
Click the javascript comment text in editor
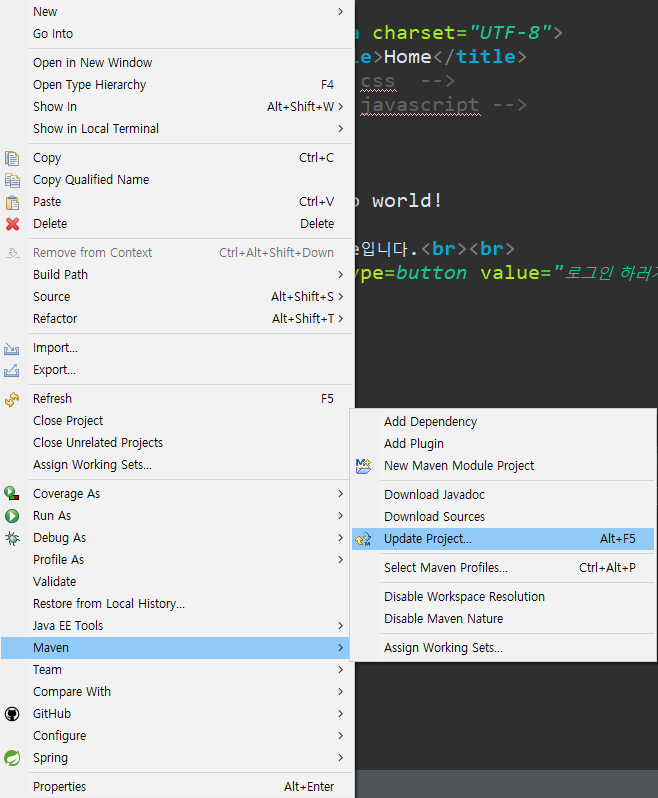coord(420,105)
